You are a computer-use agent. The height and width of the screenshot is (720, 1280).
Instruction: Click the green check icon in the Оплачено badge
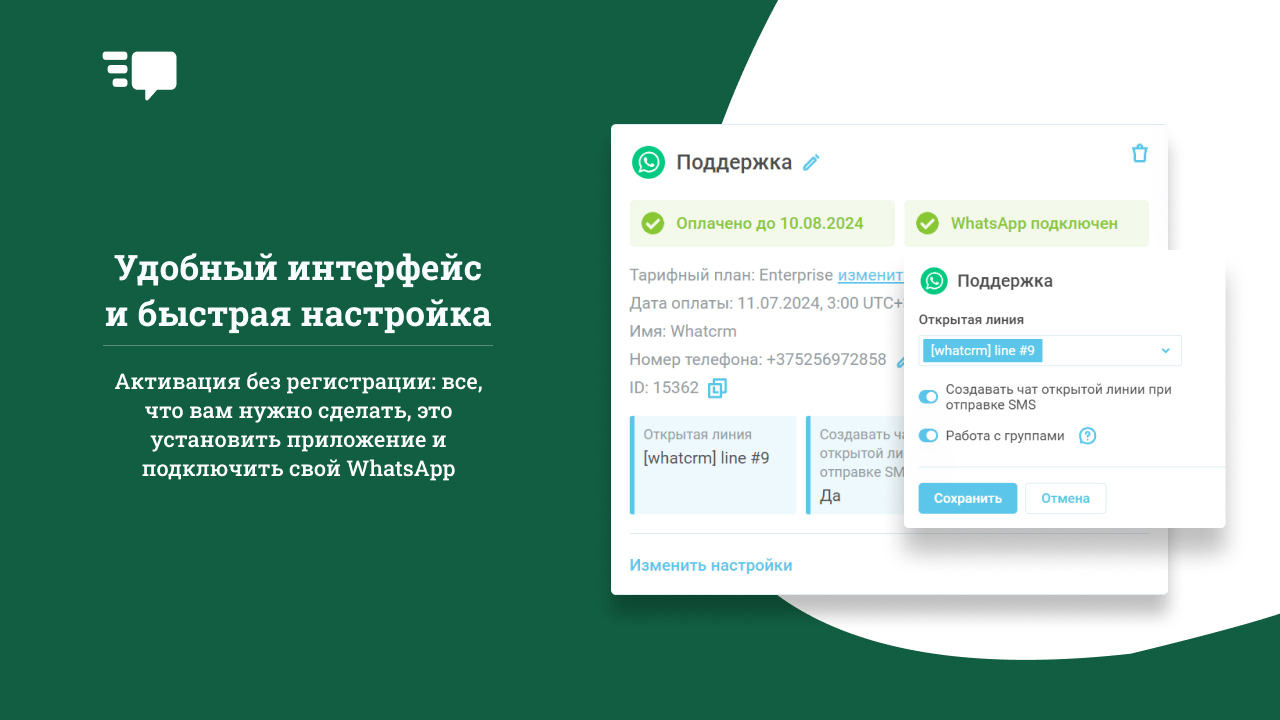point(653,223)
